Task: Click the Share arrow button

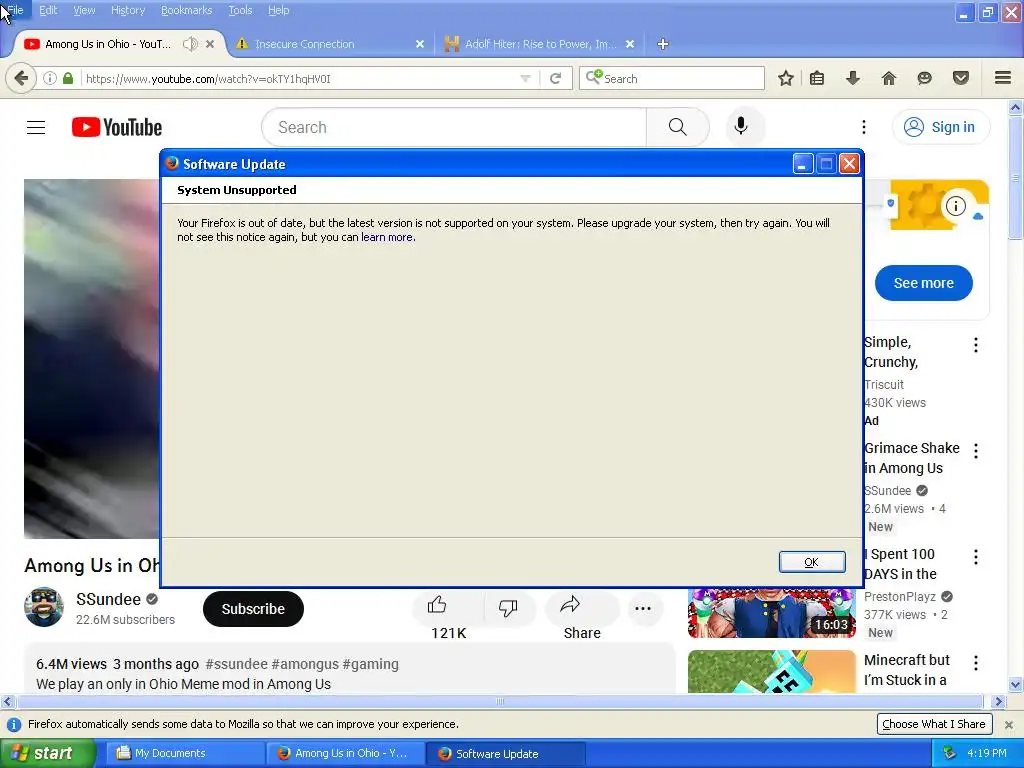Action: (582, 608)
